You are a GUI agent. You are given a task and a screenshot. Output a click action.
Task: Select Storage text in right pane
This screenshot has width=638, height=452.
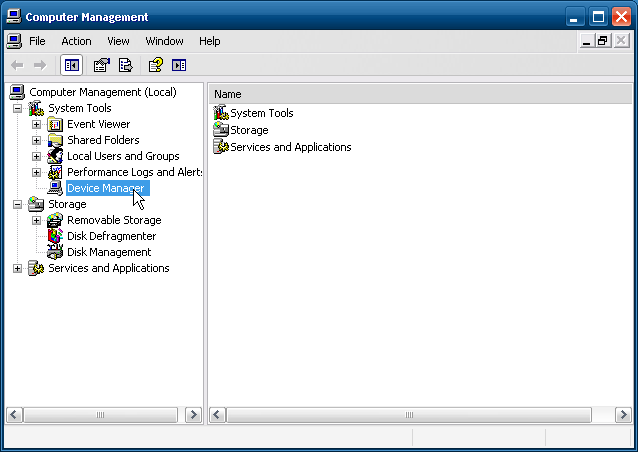(x=249, y=130)
